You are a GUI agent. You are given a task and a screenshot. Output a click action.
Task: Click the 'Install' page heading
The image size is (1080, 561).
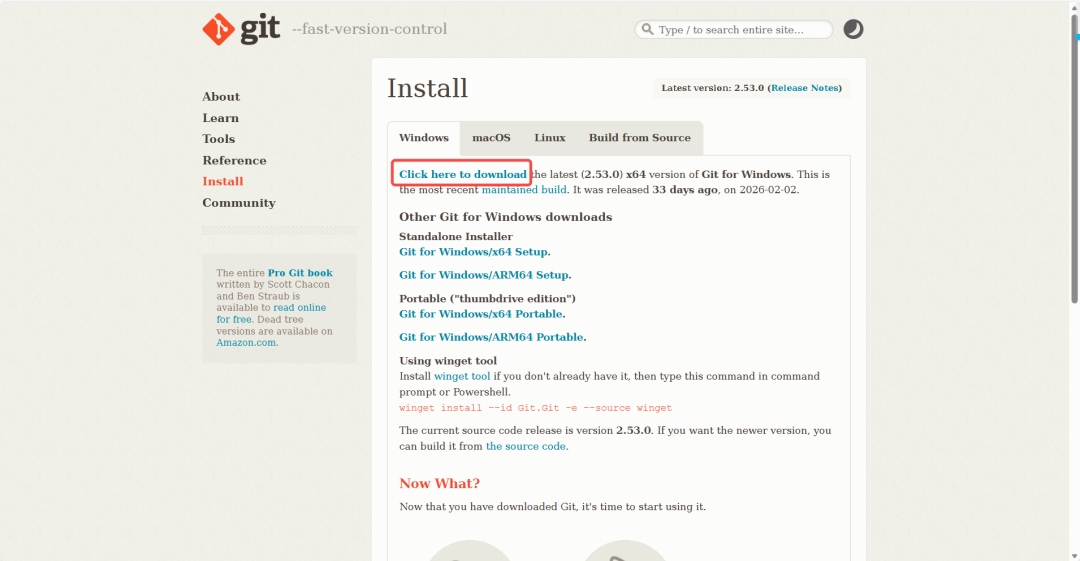pos(427,88)
